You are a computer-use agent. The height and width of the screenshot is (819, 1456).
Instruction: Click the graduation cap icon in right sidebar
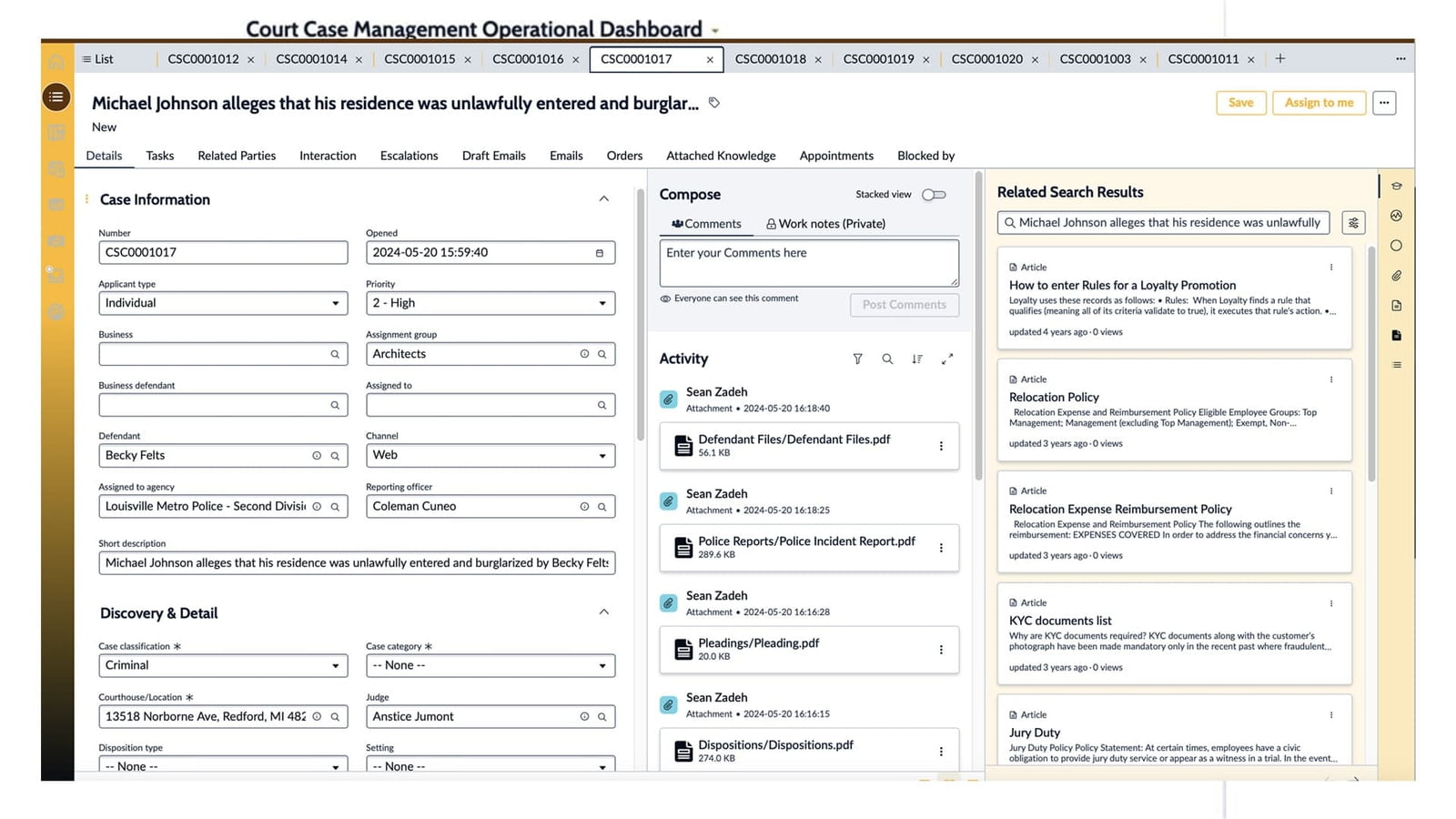[1397, 187]
